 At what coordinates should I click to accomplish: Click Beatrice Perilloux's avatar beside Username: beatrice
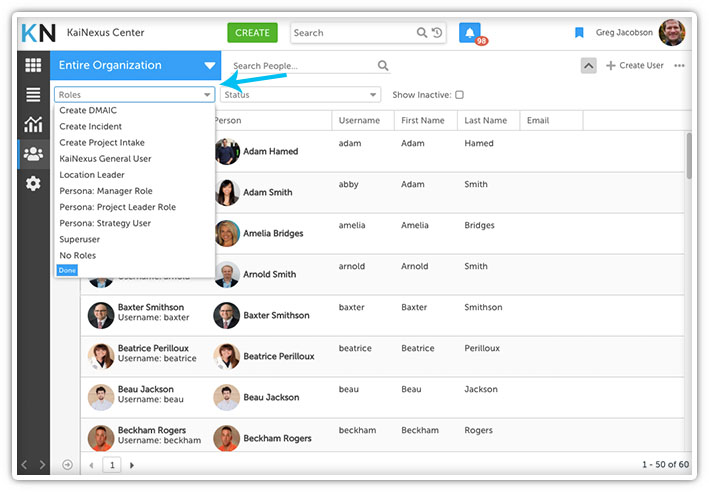point(101,356)
